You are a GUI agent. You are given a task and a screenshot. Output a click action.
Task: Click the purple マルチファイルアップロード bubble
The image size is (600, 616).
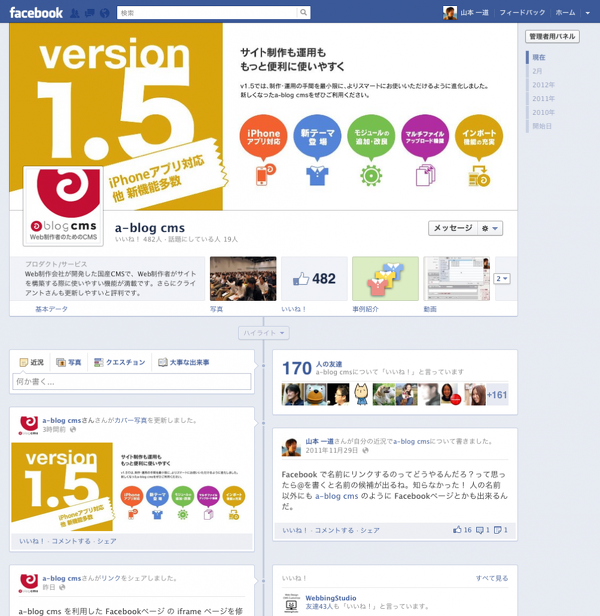coord(425,137)
